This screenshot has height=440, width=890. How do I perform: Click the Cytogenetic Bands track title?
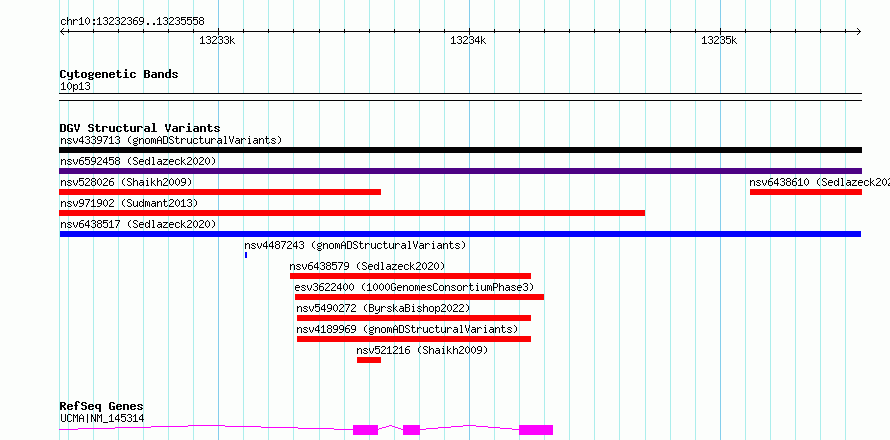(x=119, y=74)
